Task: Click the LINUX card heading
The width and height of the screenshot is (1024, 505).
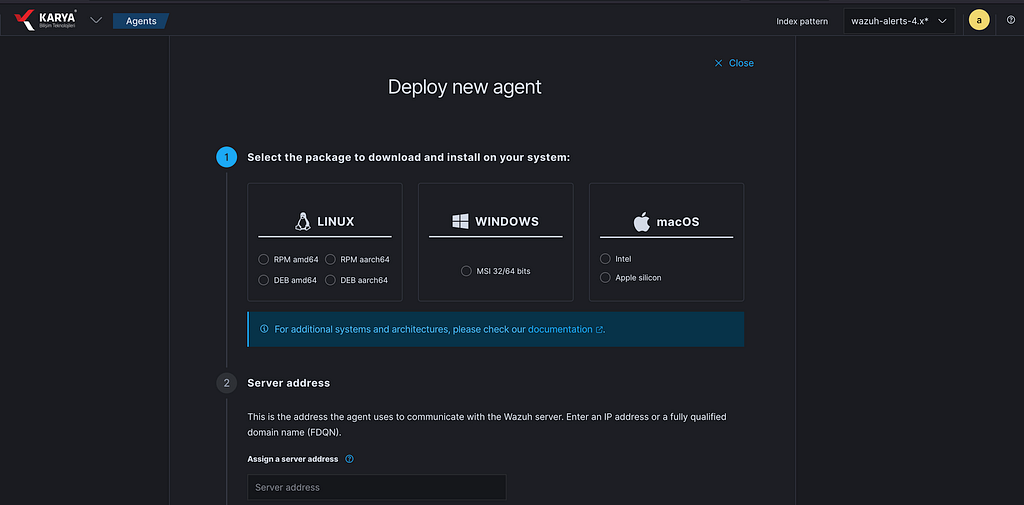Action: coord(336,221)
